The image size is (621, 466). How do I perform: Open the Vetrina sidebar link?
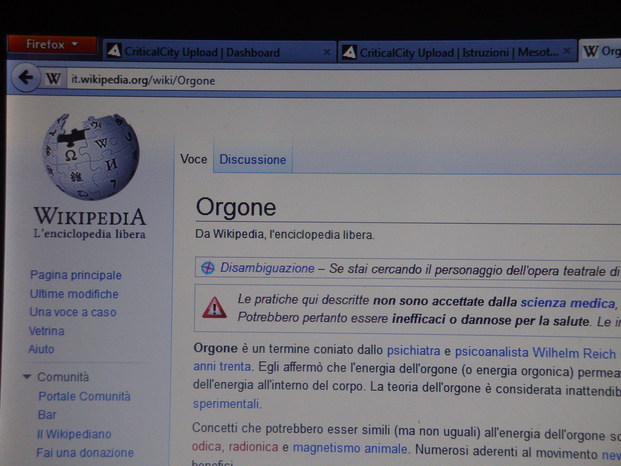pos(46,331)
